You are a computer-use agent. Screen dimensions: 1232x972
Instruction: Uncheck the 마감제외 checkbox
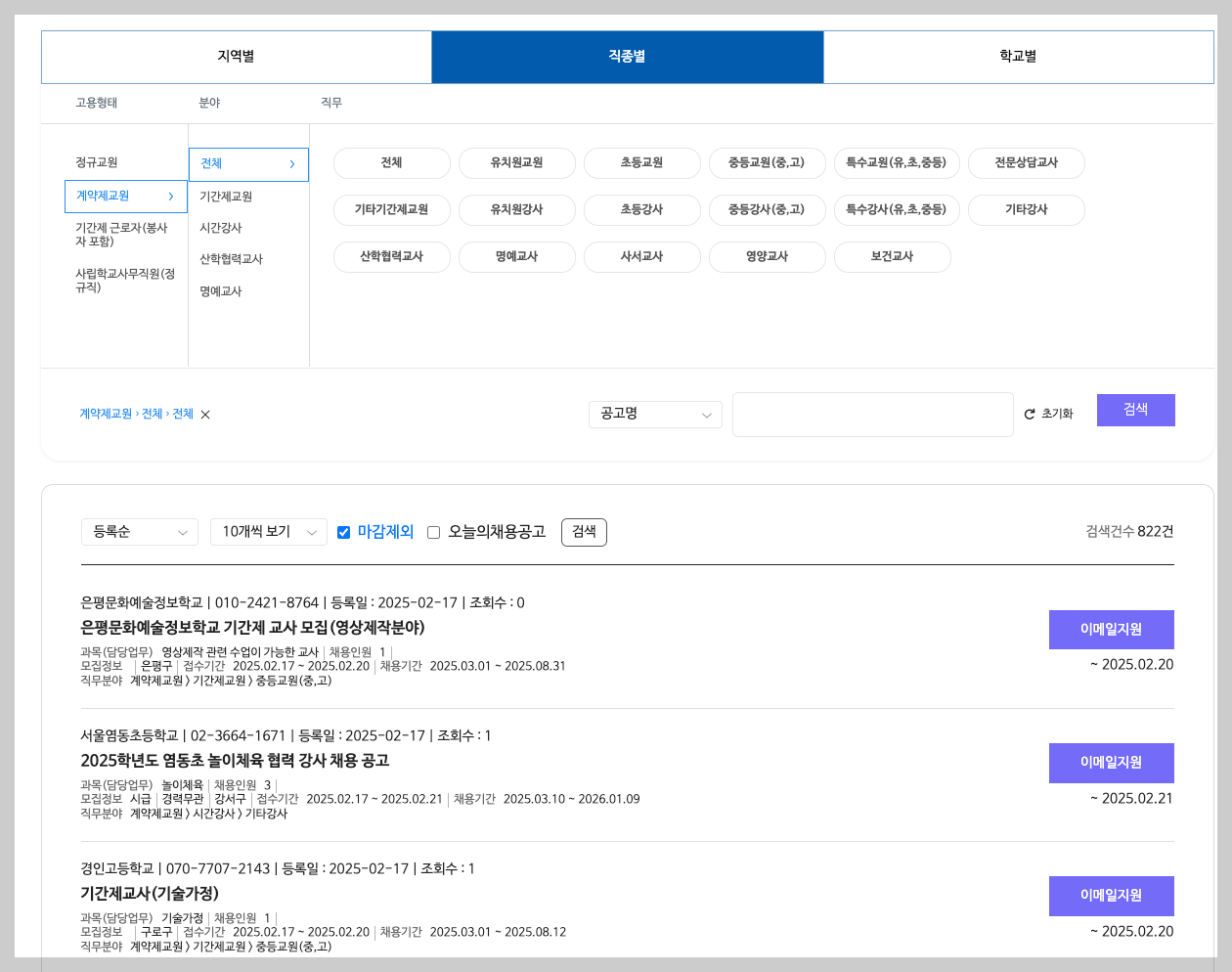[x=343, y=532]
